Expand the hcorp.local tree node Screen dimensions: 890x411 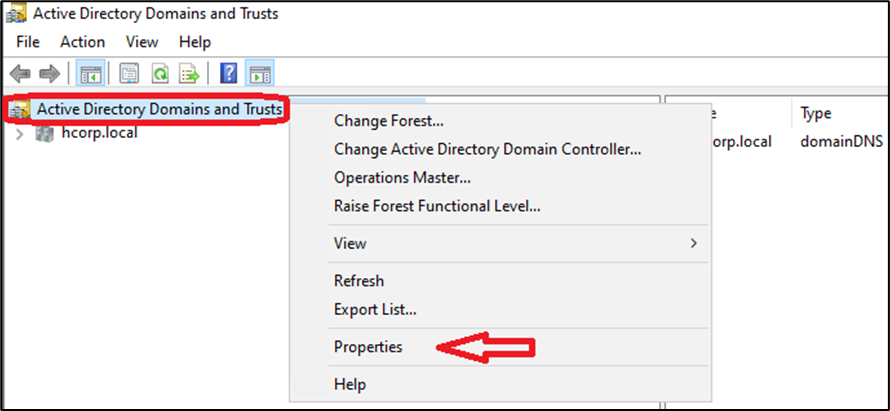tap(19, 133)
